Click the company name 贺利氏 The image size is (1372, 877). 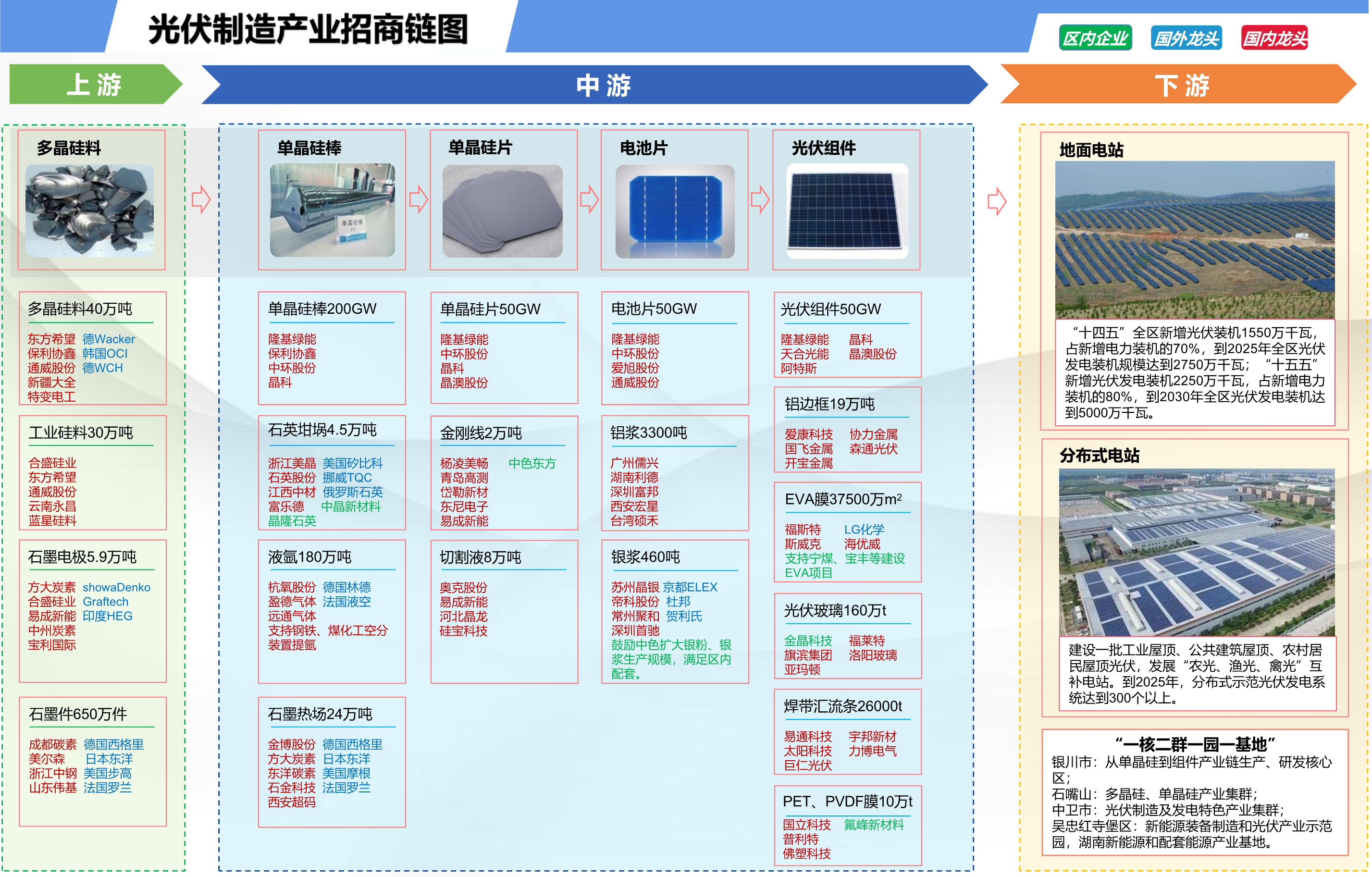coord(684,616)
